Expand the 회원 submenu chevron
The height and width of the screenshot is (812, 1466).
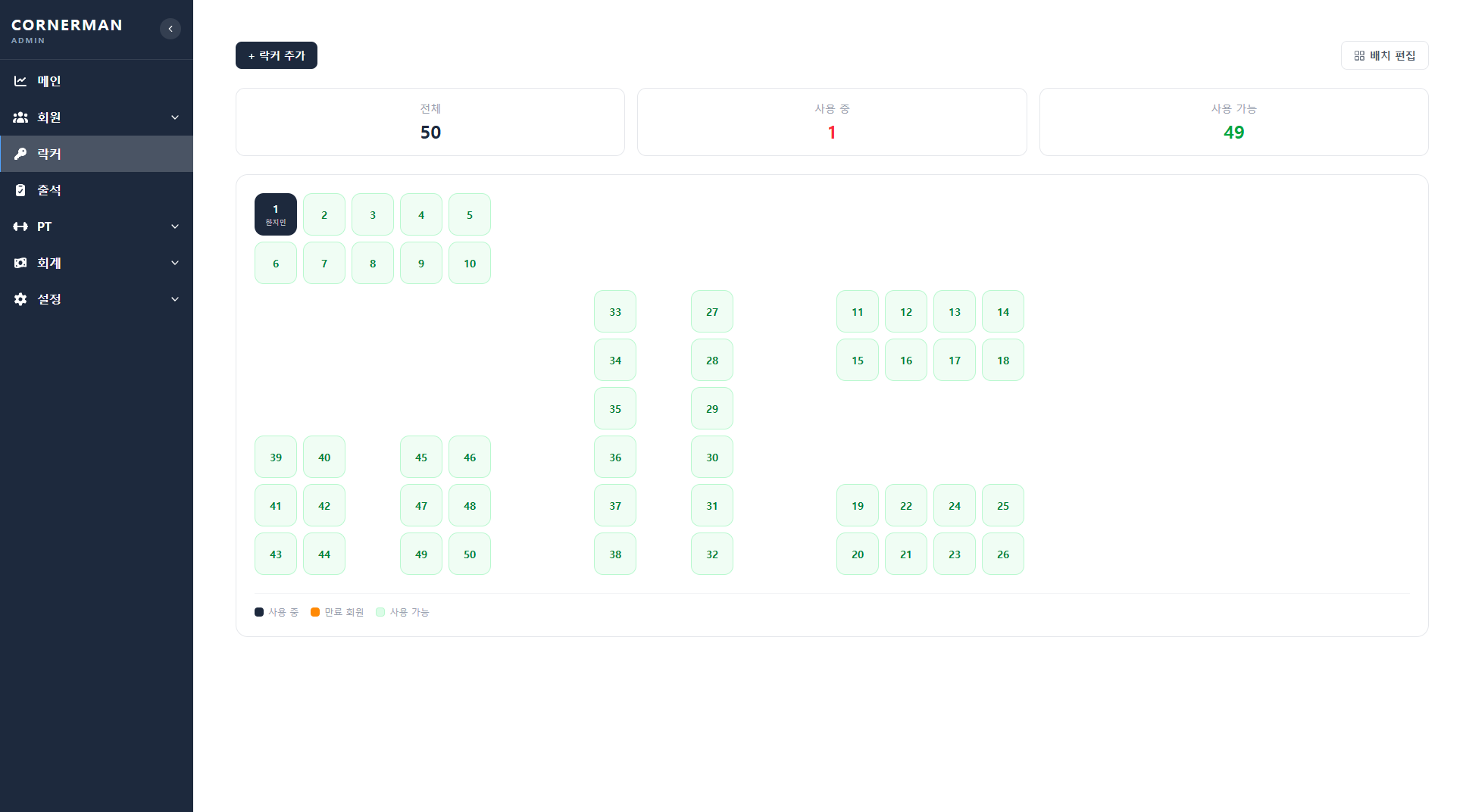pyautogui.click(x=175, y=117)
